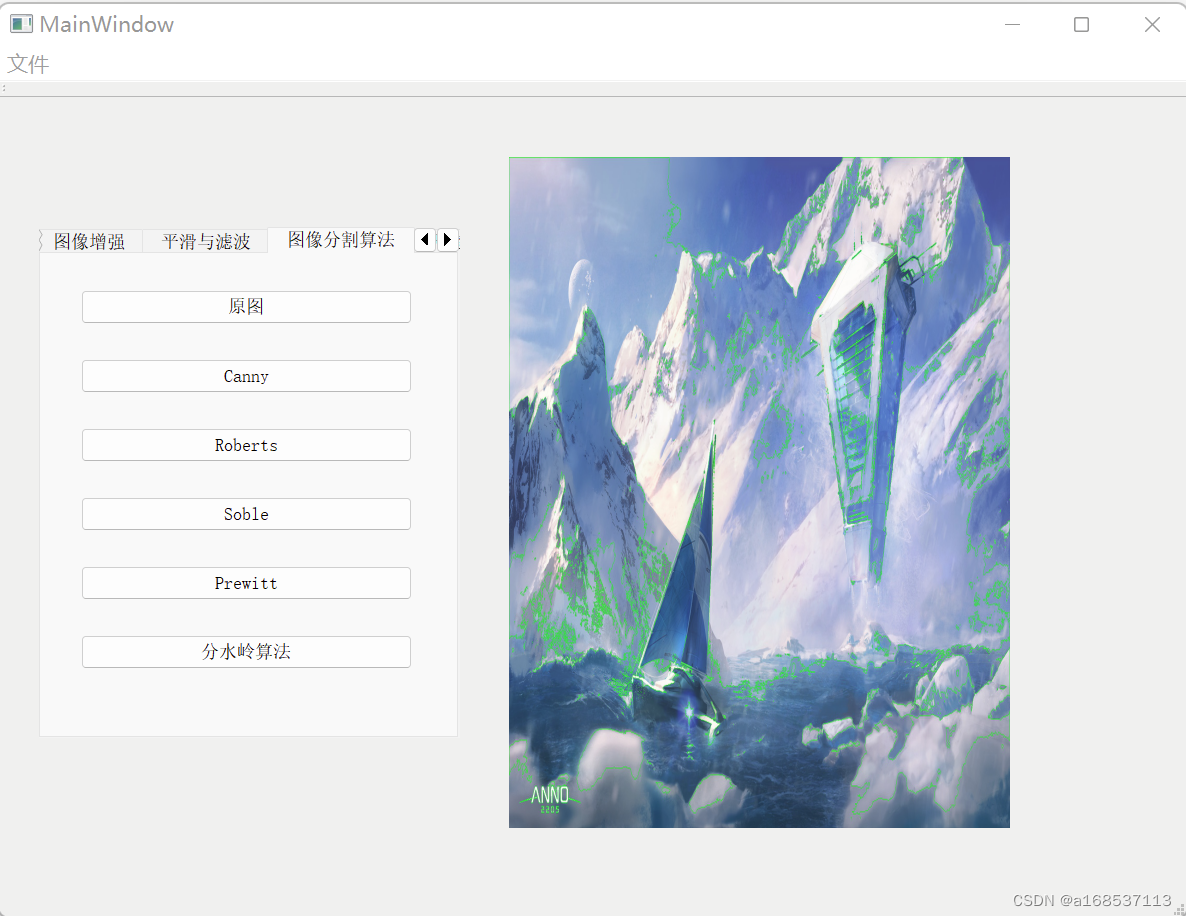Minimize the MainWindow window
The height and width of the screenshot is (916, 1186).
tap(1012, 25)
